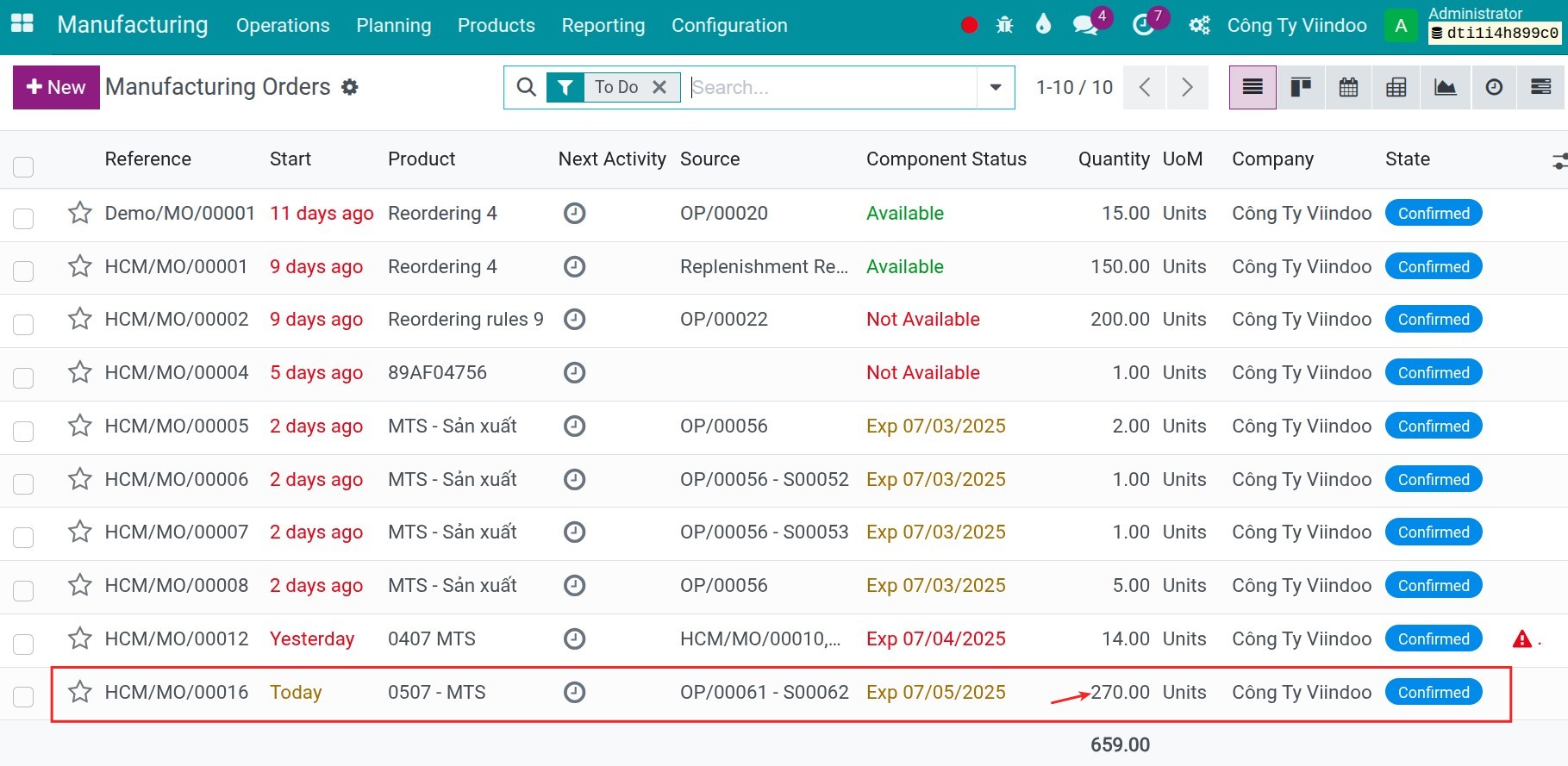The width and height of the screenshot is (1568, 766).
Task: Open the Calendar view
Action: [1348, 87]
